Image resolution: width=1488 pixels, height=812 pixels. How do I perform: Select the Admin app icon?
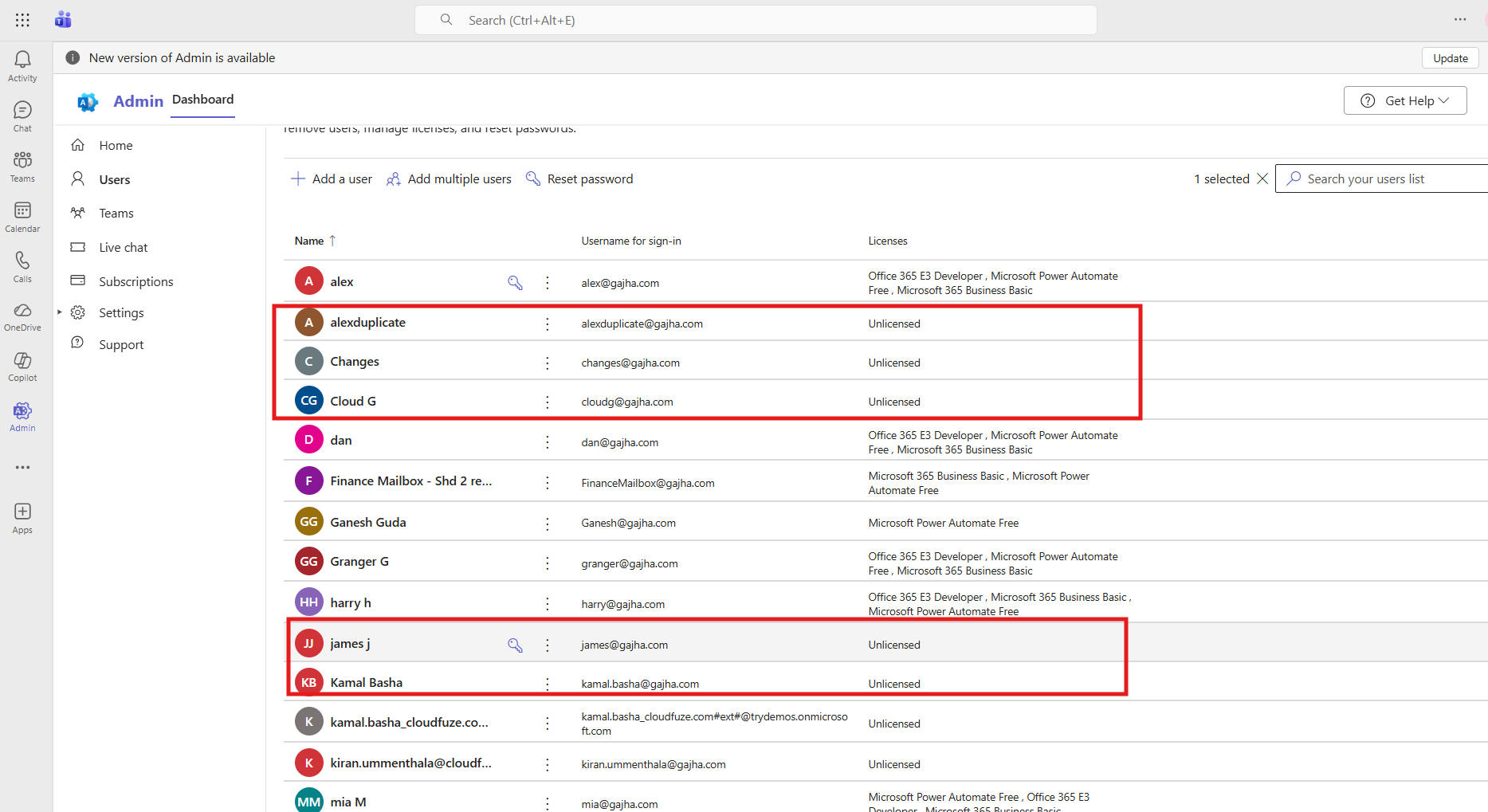pos(22,415)
